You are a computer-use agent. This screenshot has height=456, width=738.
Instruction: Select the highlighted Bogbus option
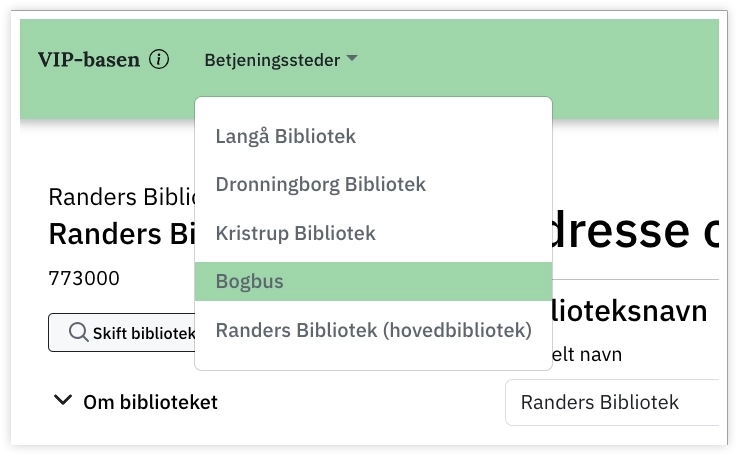pos(250,282)
